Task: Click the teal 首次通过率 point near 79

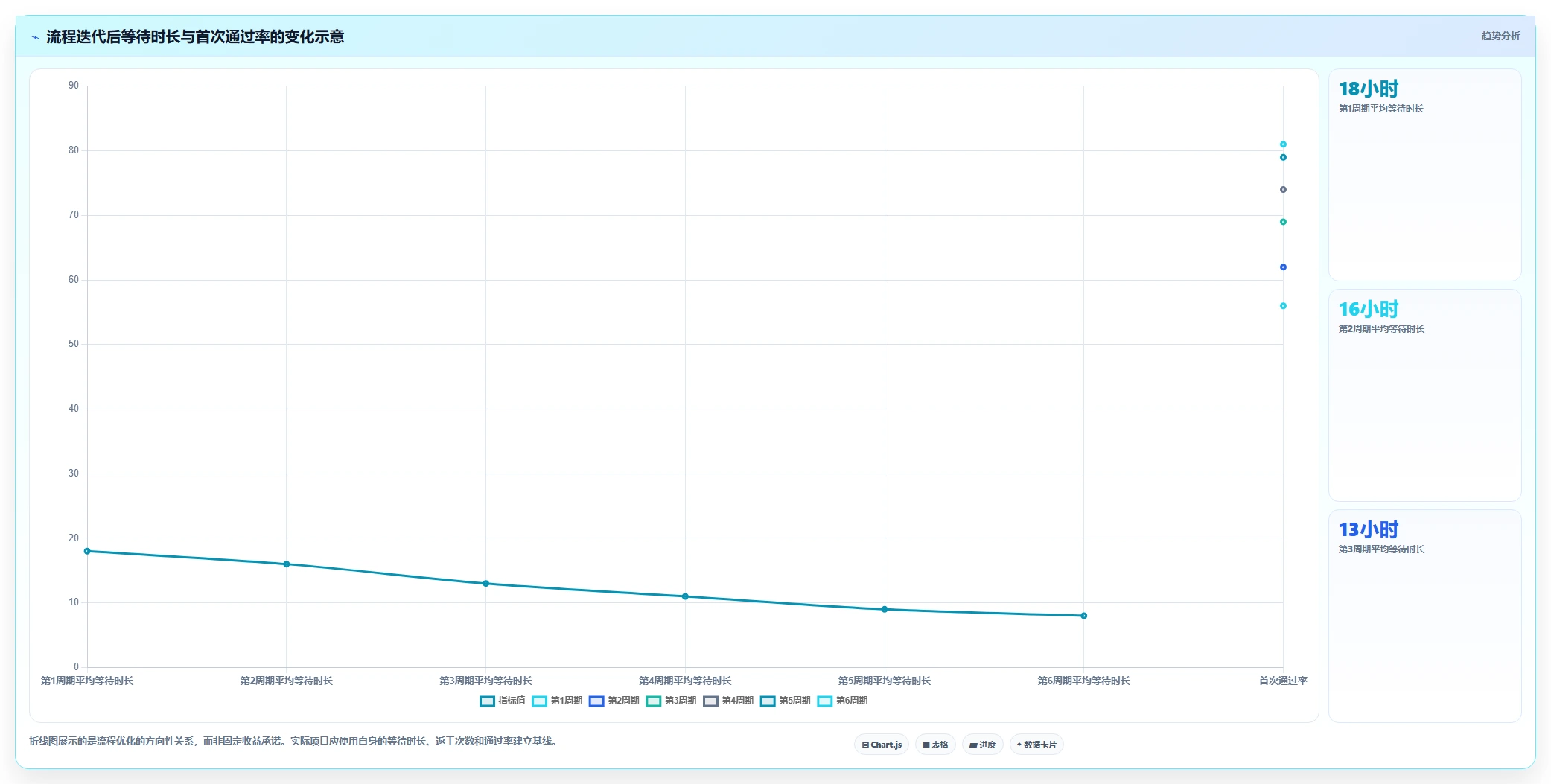Action: 1283,157
